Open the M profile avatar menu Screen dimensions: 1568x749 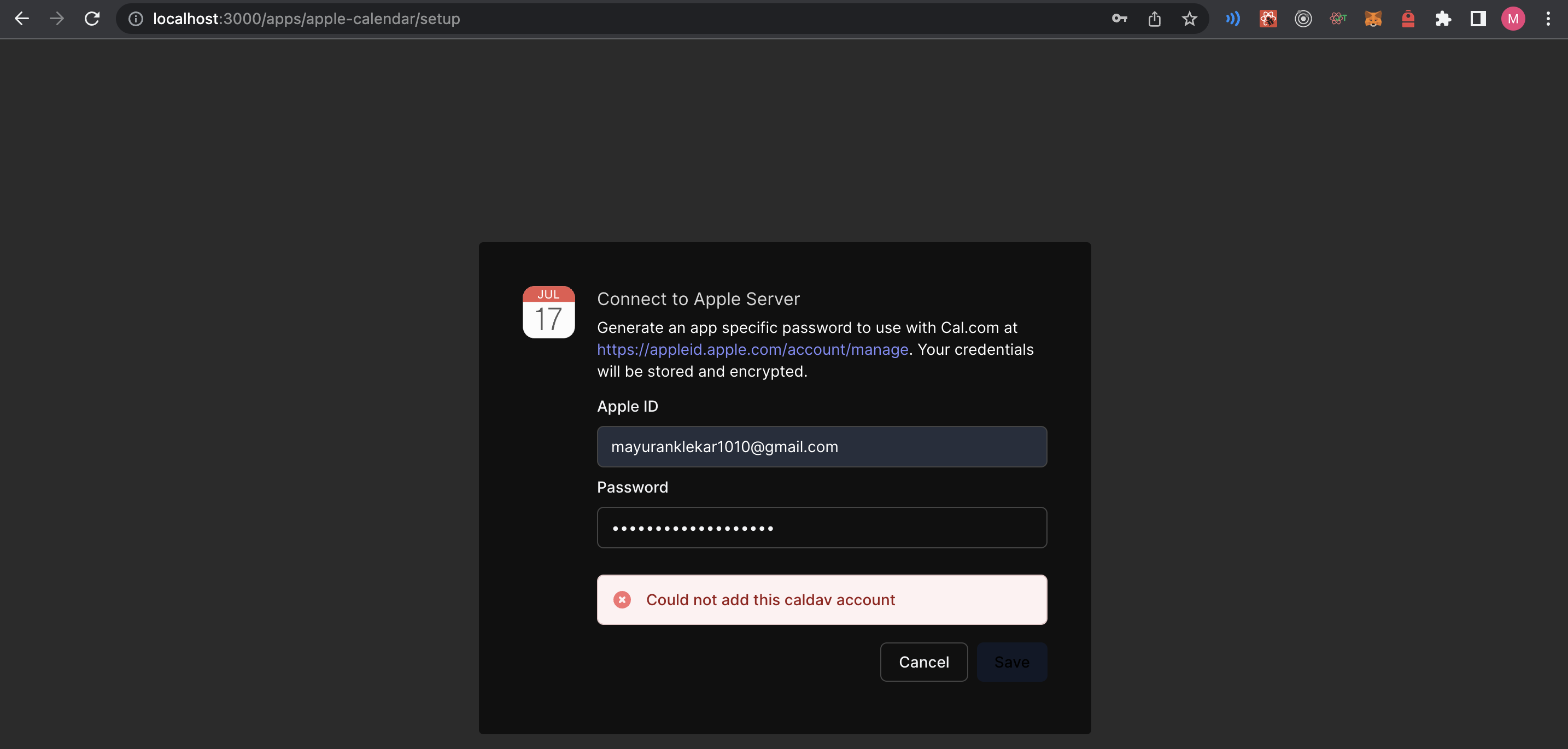tap(1513, 19)
